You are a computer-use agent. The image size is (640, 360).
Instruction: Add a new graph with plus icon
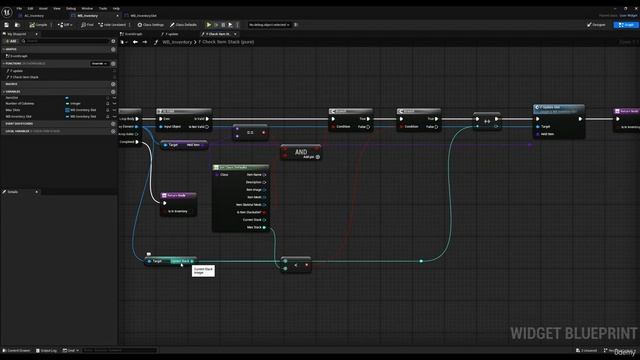tap(113, 49)
